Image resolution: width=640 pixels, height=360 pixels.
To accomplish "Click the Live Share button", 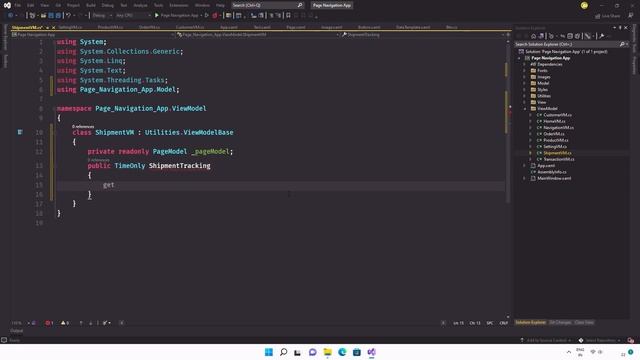I will [607, 16].
